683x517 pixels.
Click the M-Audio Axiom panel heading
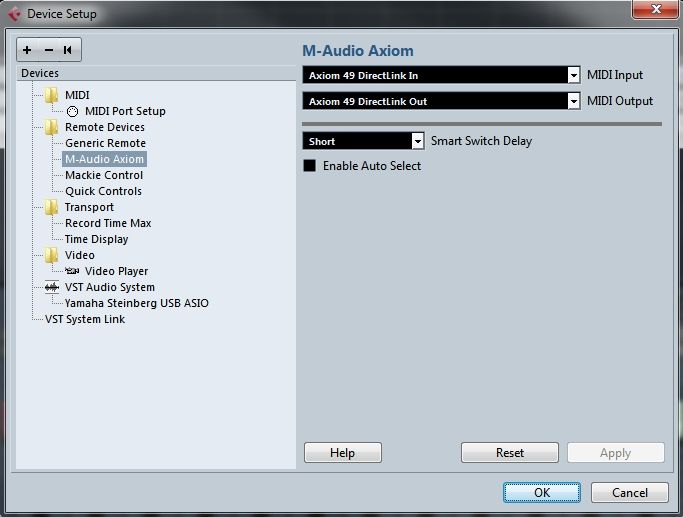[x=358, y=51]
